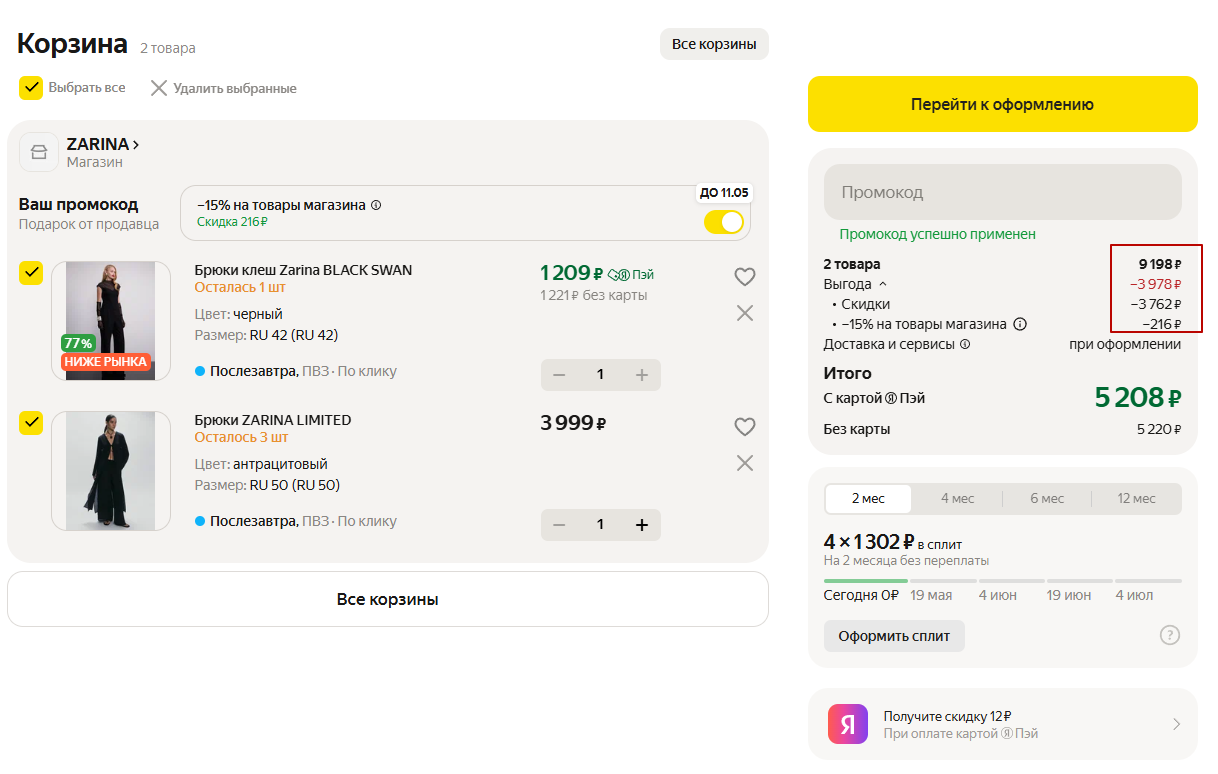Screen dimensions: 1218x774
Task: Collapse the Выгода breakdown
Action: [x=855, y=284]
